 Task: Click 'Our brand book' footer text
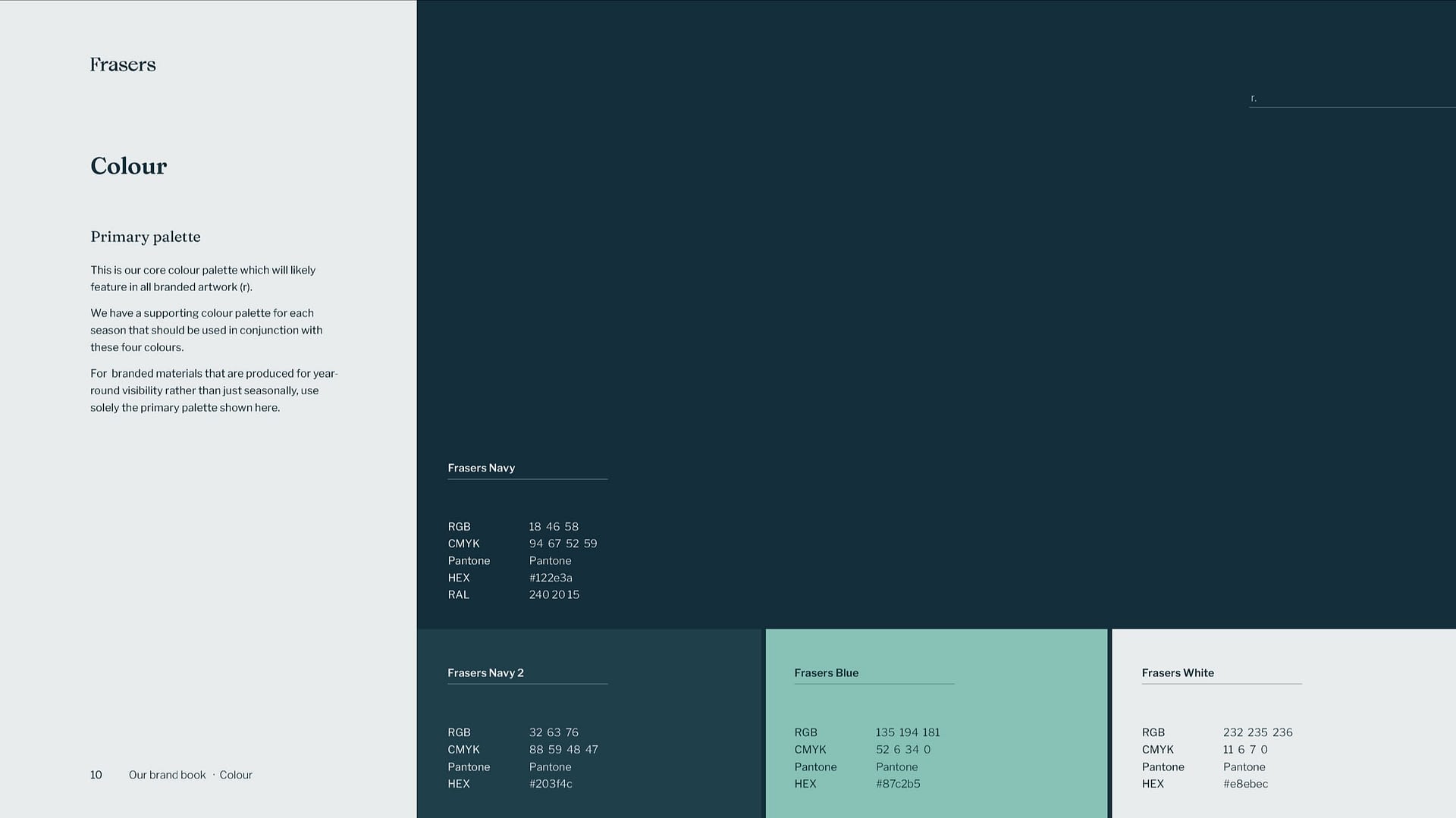(168, 775)
